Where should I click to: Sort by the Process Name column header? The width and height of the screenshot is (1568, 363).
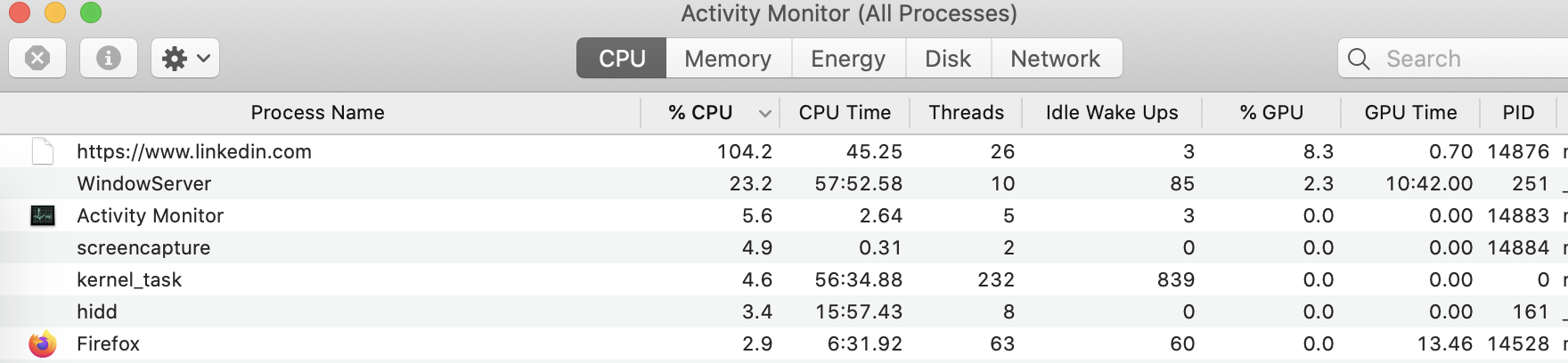(x=318, y=113)
